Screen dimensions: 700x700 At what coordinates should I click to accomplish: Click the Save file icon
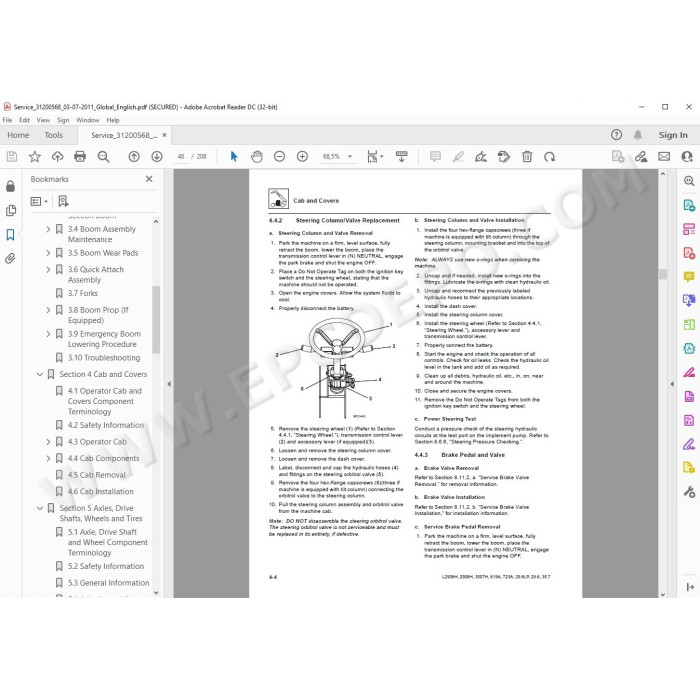tap(12, 157)
